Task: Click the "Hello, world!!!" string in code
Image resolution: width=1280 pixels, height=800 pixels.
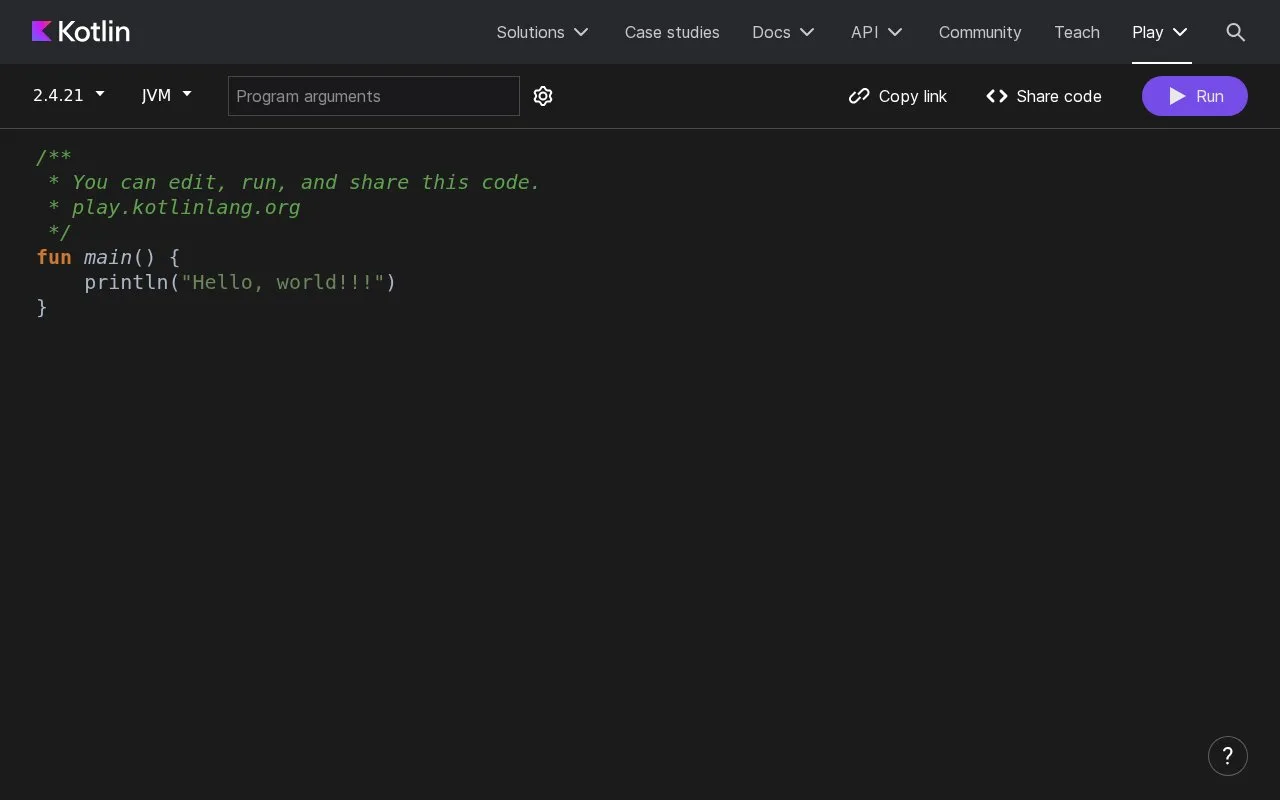Action: 283,282
